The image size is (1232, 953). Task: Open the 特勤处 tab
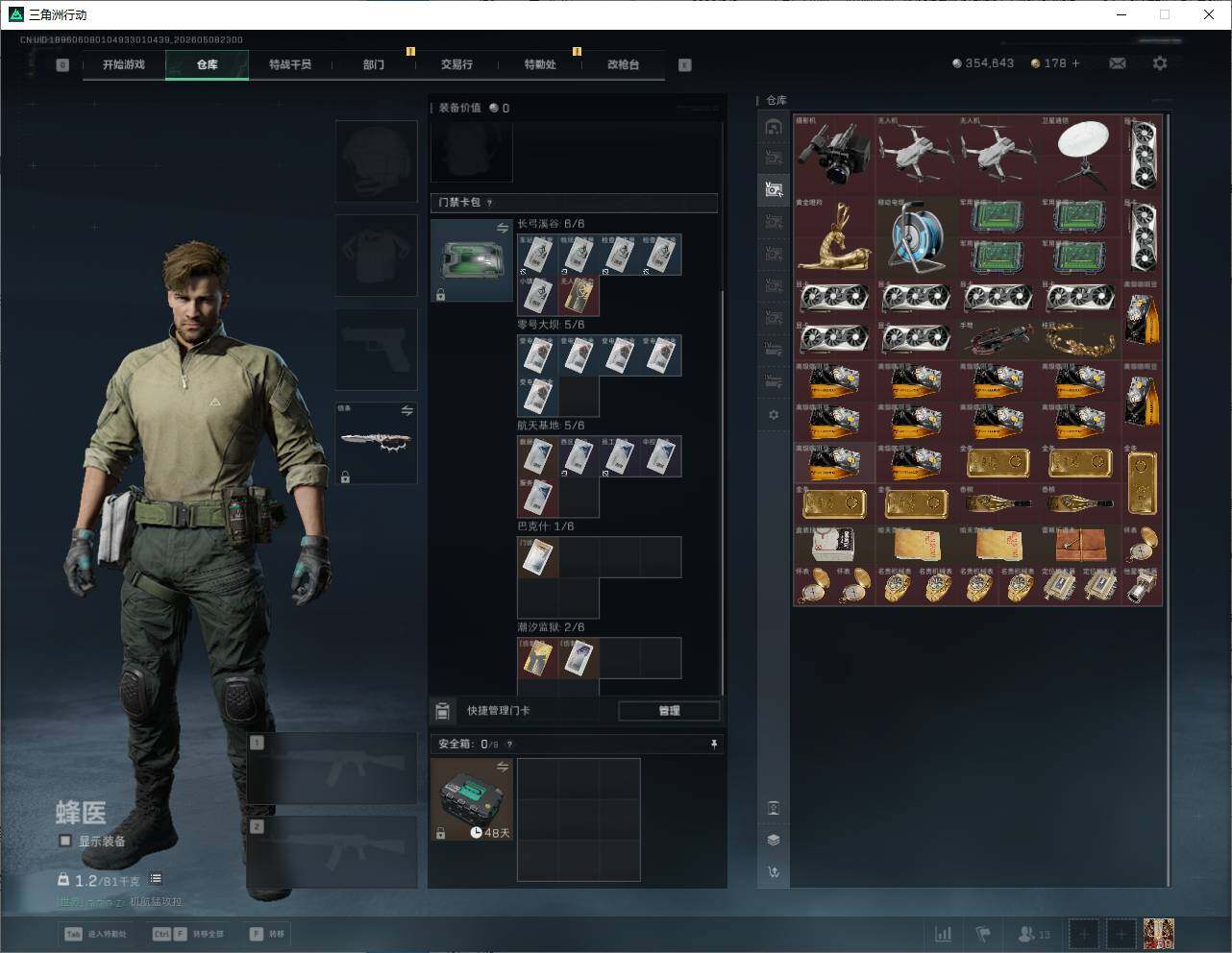coord(540,64)
